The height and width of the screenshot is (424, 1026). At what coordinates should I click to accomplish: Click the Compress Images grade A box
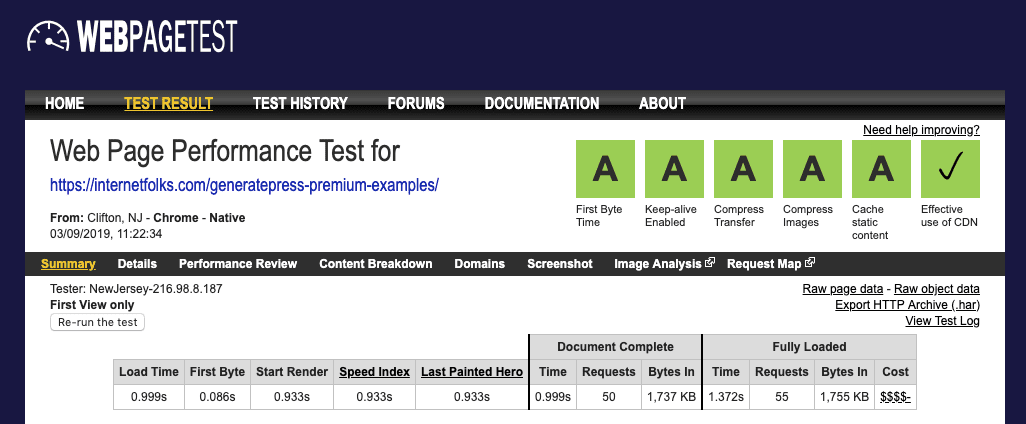click(x=812, y=169)
